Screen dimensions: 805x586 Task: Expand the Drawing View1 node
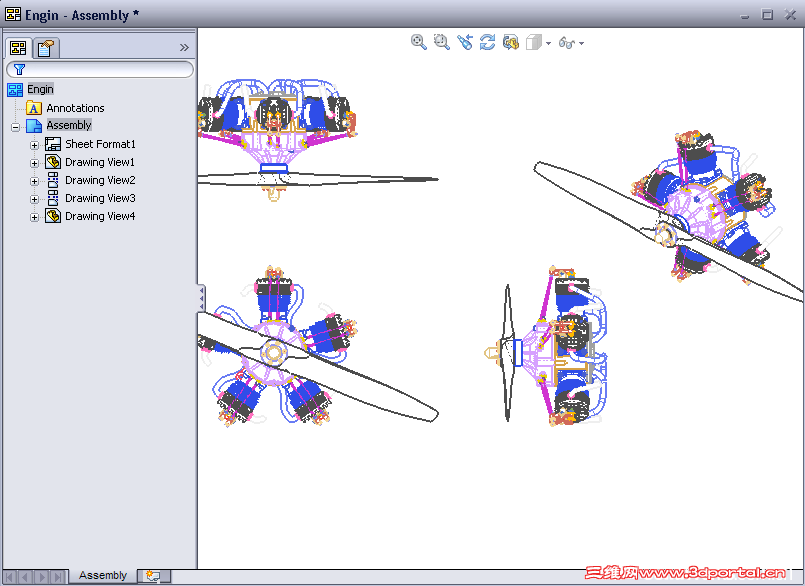(x=34, y=163)
